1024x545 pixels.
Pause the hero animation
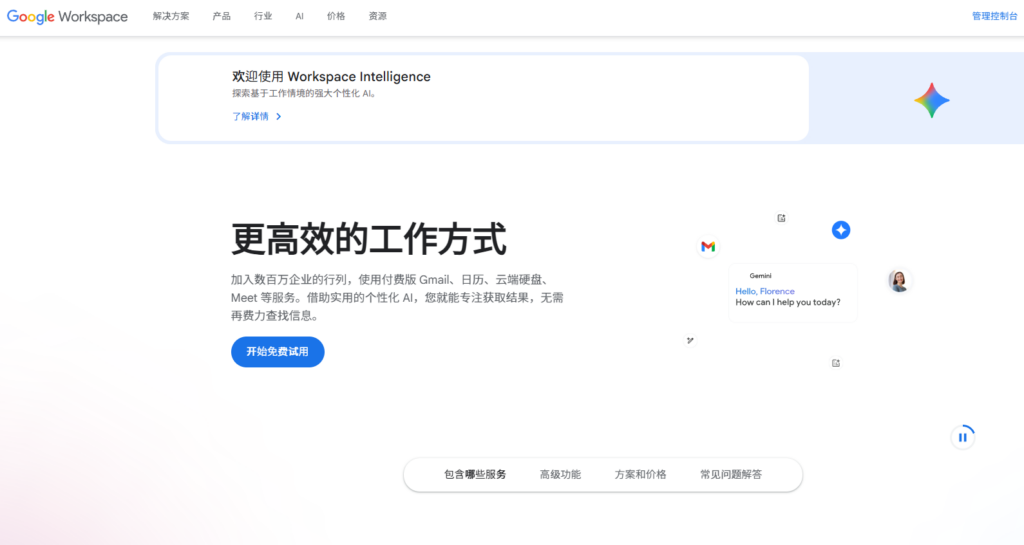point(963,437)
